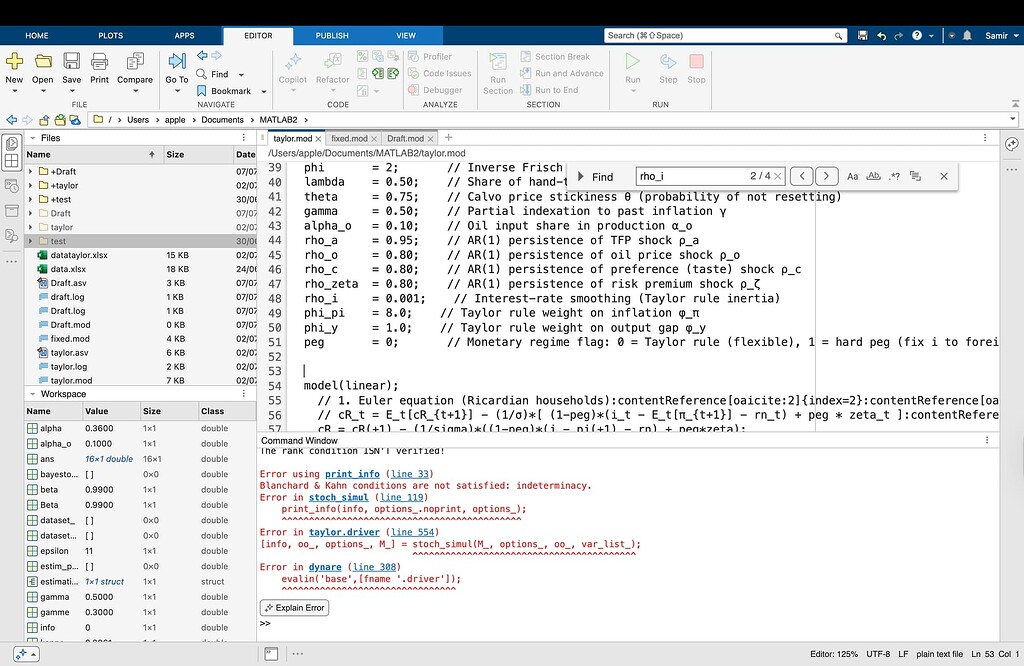Click the Explain Error button
The image size is (1024, 666).
coord(295,608)
